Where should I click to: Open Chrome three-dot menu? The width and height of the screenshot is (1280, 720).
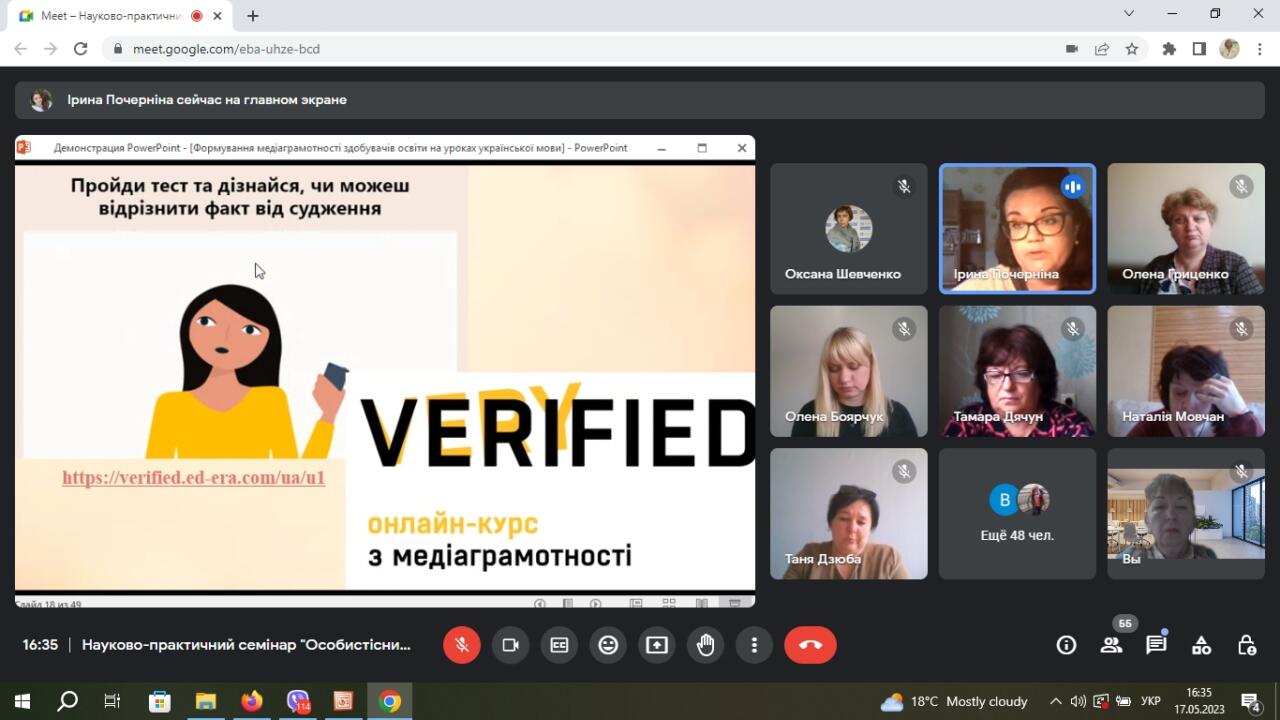tap(1259, 49)
